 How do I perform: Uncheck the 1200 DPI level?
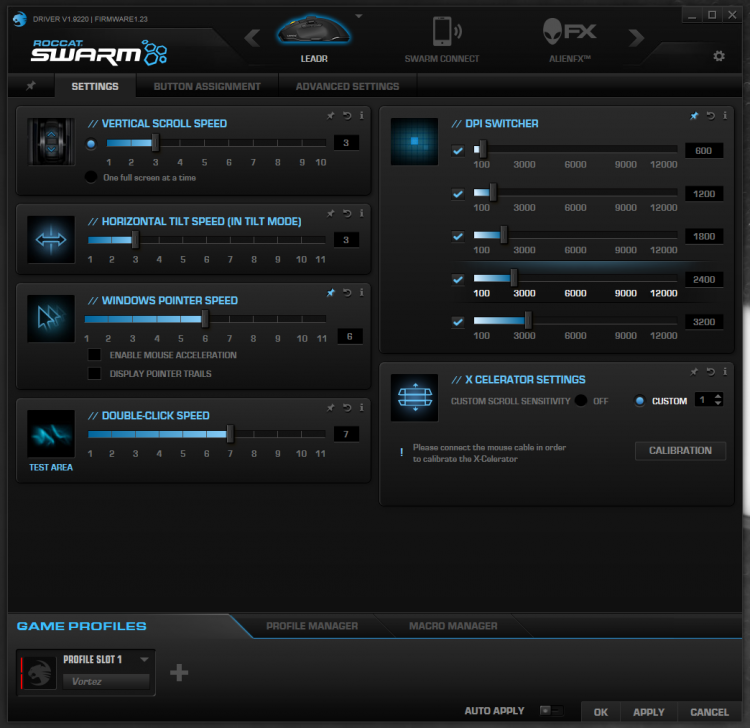pos(458,194)
